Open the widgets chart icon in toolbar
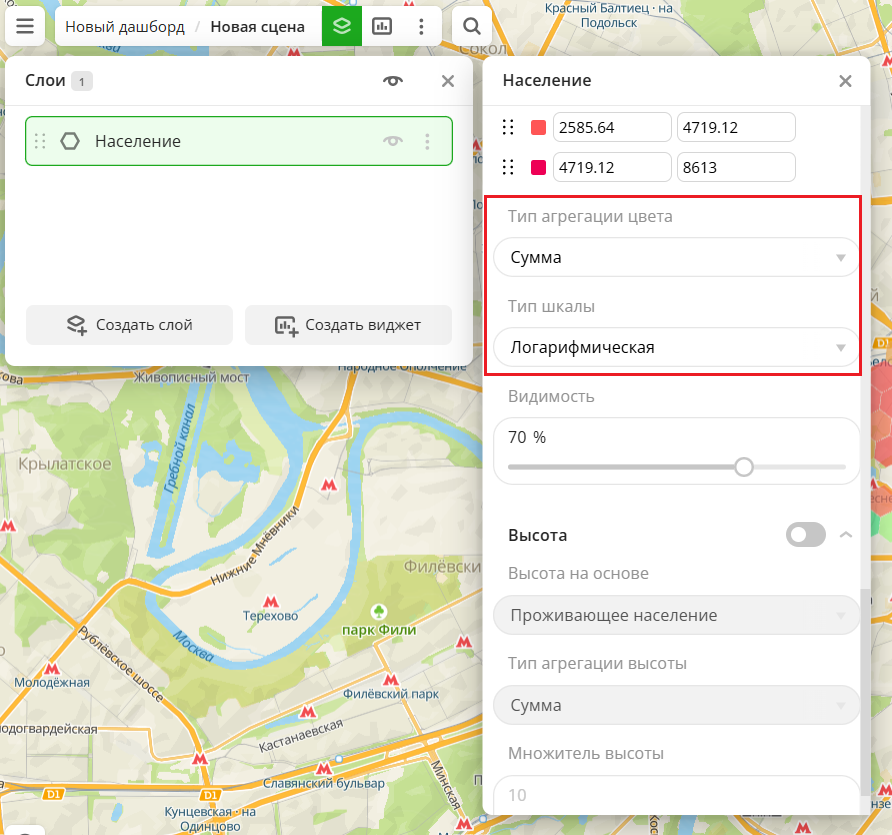The height and width of the screenshot is (835, 892). point(382,26)
